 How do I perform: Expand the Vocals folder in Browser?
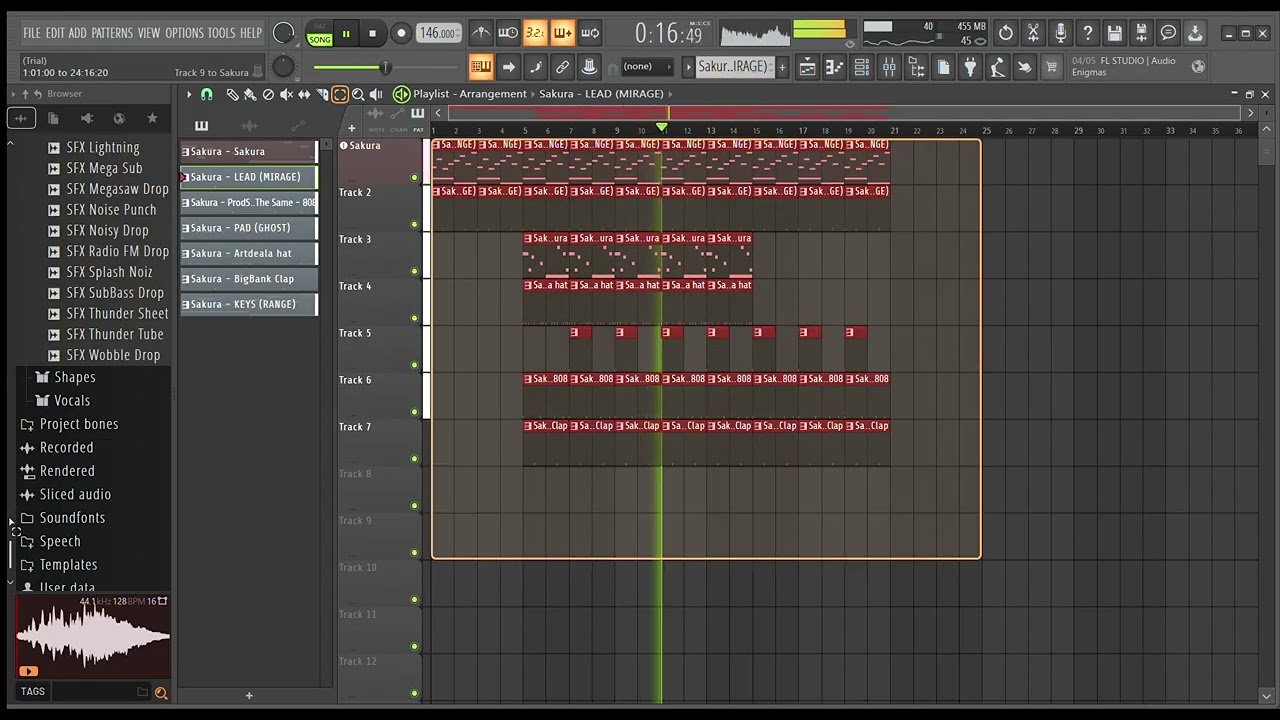pos(63,401)
